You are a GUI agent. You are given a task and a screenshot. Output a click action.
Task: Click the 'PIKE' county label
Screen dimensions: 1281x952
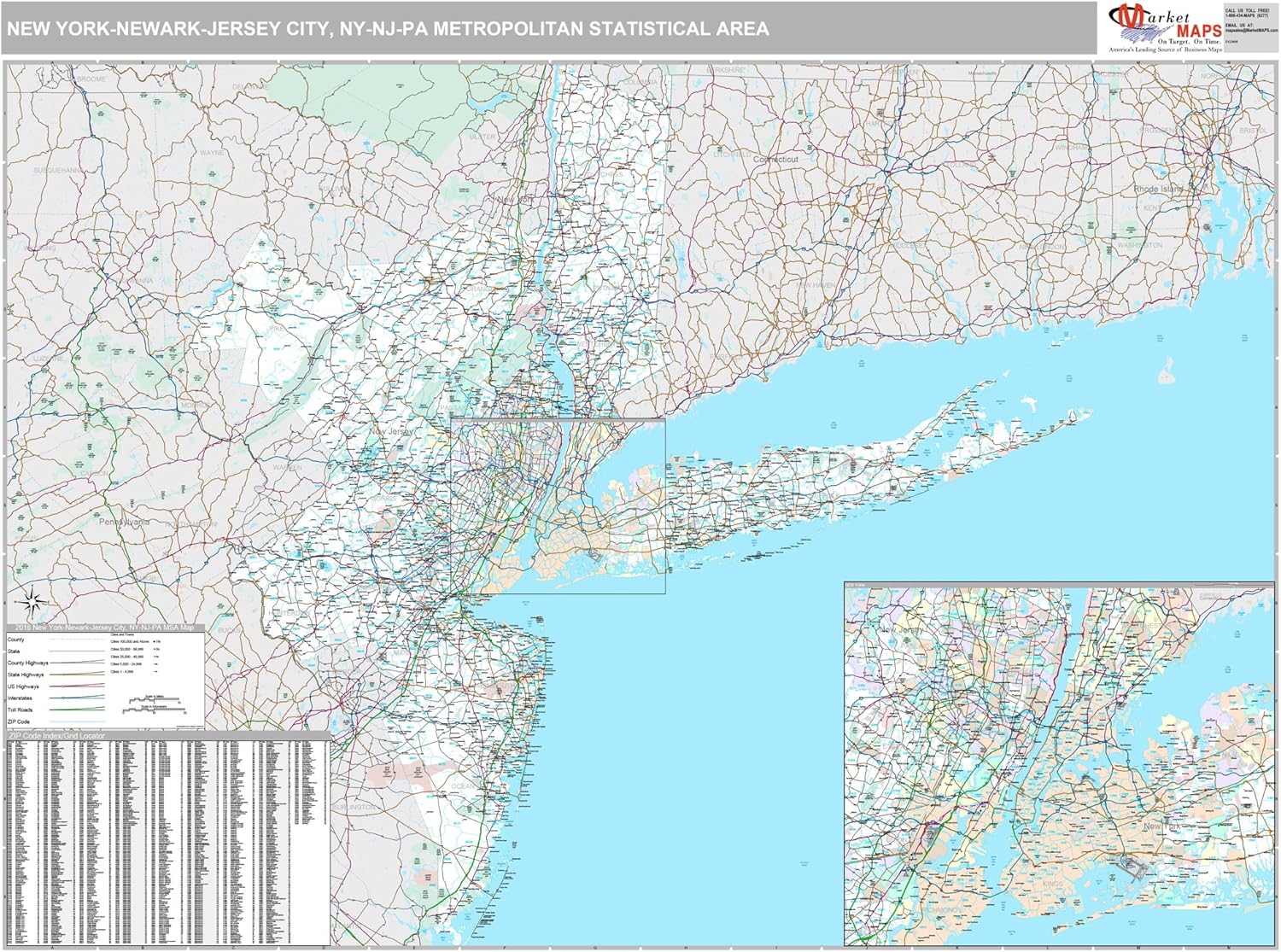click(x=277, y=327)
